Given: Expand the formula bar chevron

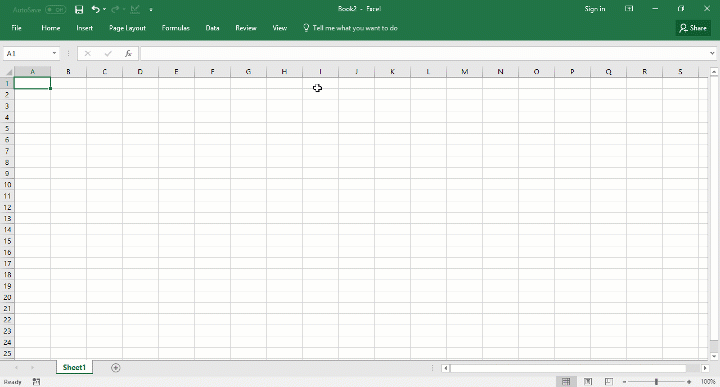Looking at the screenshot, I should click(x=712, y=54).
